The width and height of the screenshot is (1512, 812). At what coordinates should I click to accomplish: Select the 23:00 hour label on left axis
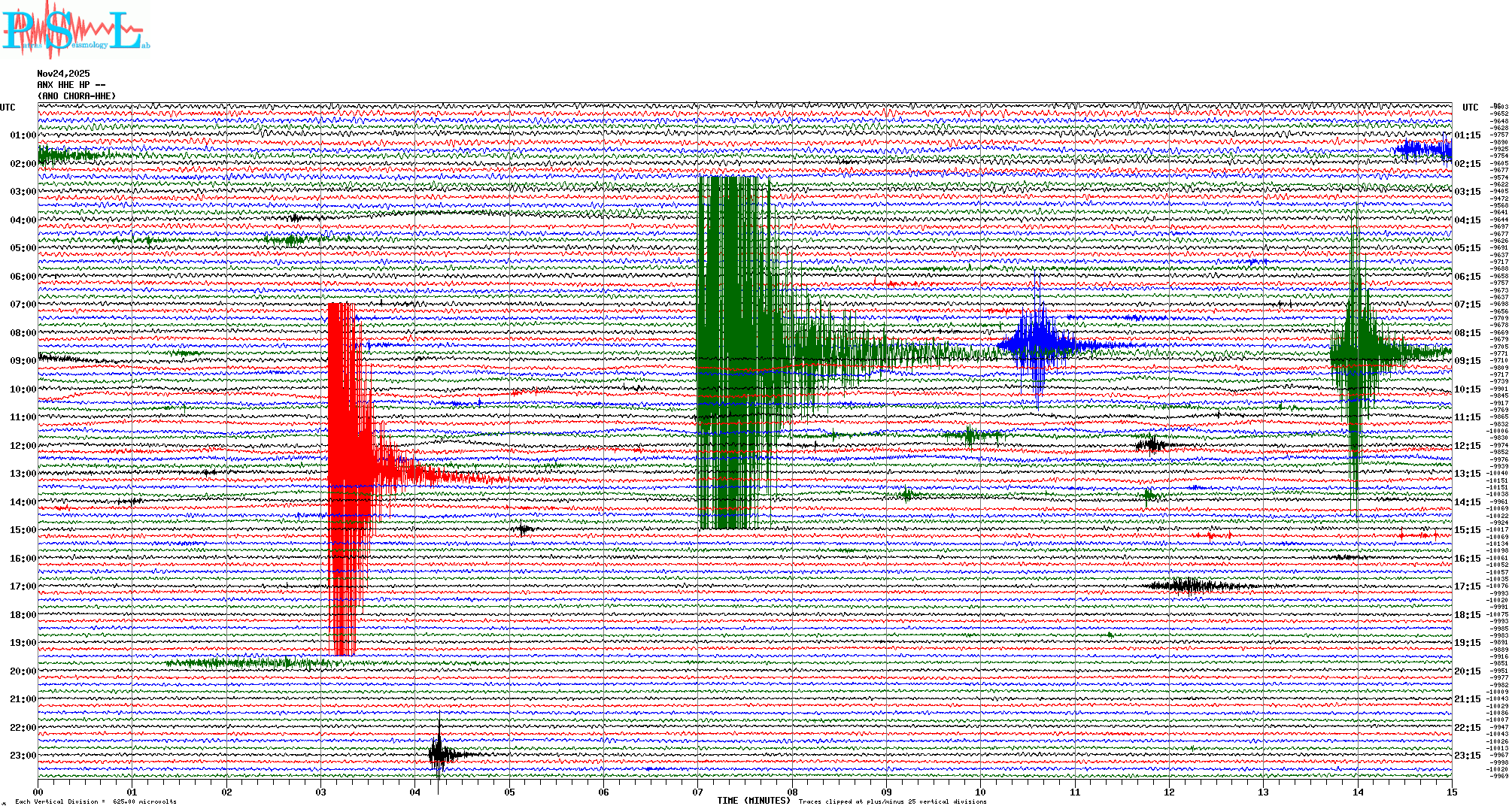pos(23,756)
